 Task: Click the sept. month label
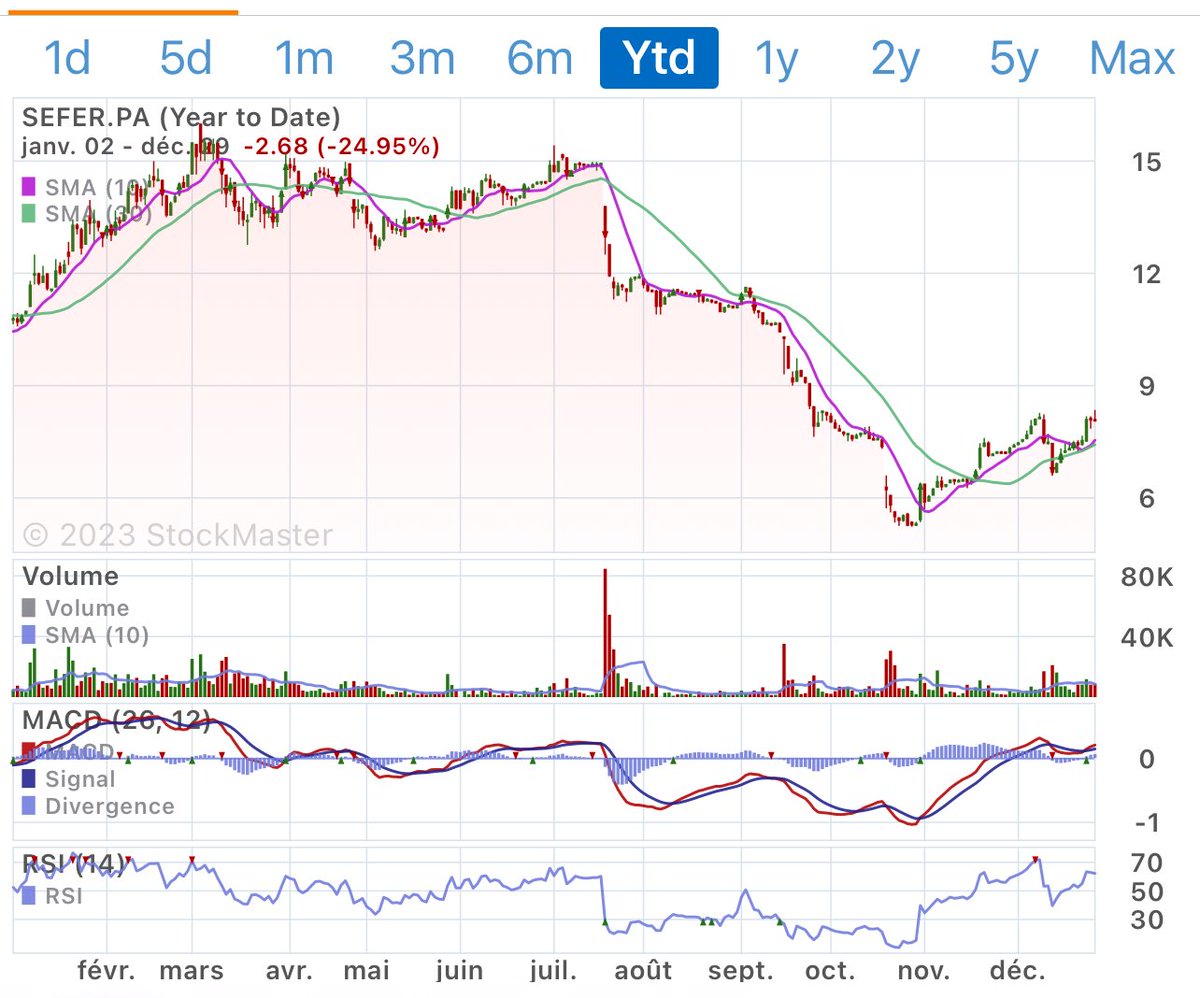pos(743,971)
